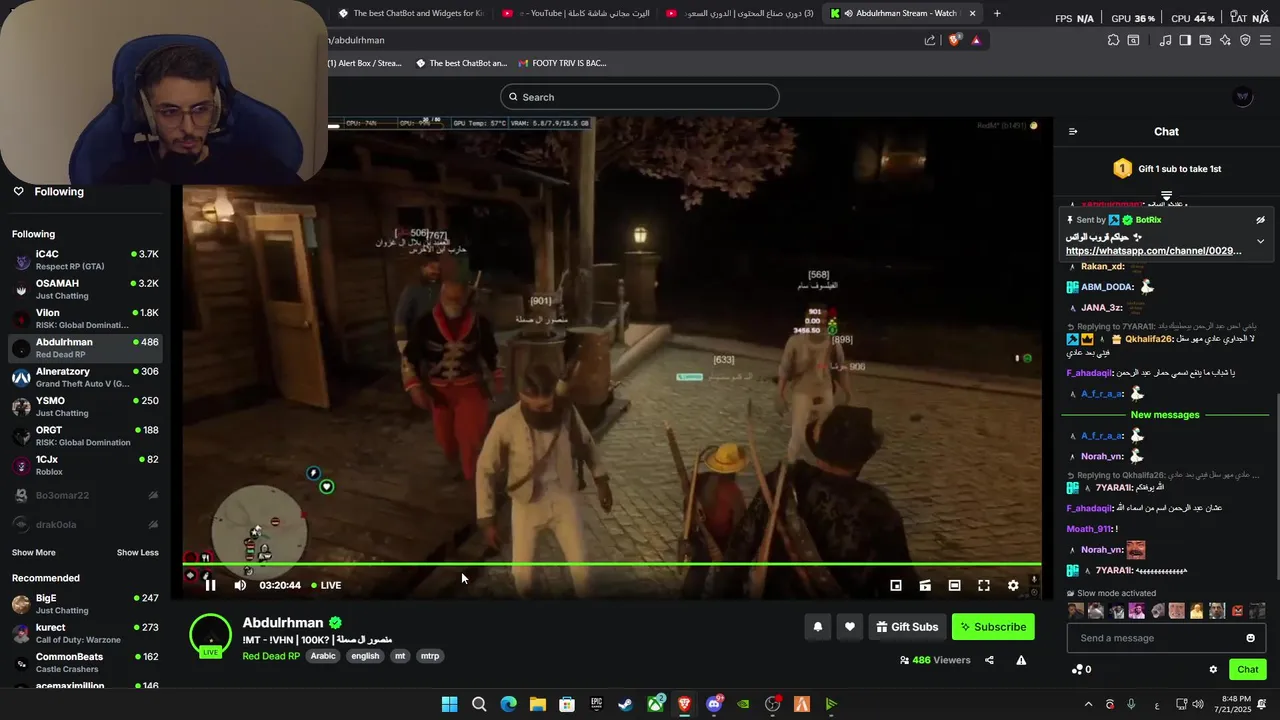The width and height of the screenshot is (1280, 720).
Task: Click the Gift Subs button
Action: click(x=907, y=627)
